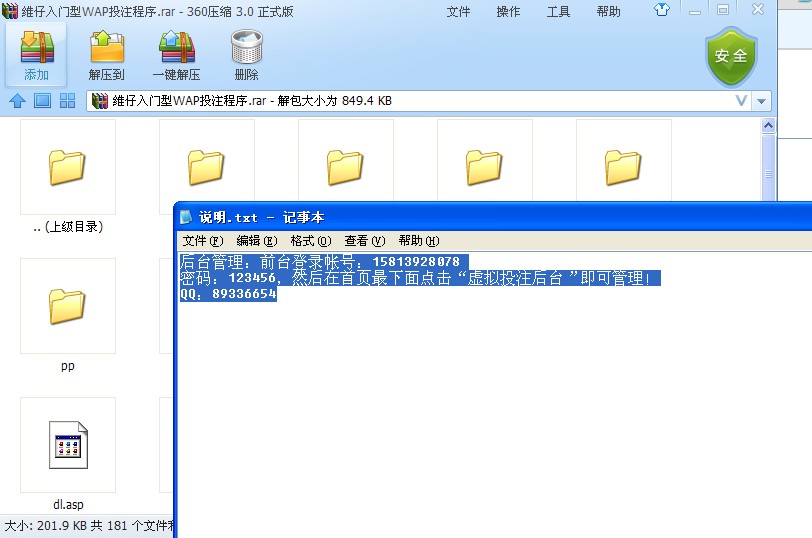Open the 操作 menu in 360压缩
812x538 pixels.
(x=508, y=11)
